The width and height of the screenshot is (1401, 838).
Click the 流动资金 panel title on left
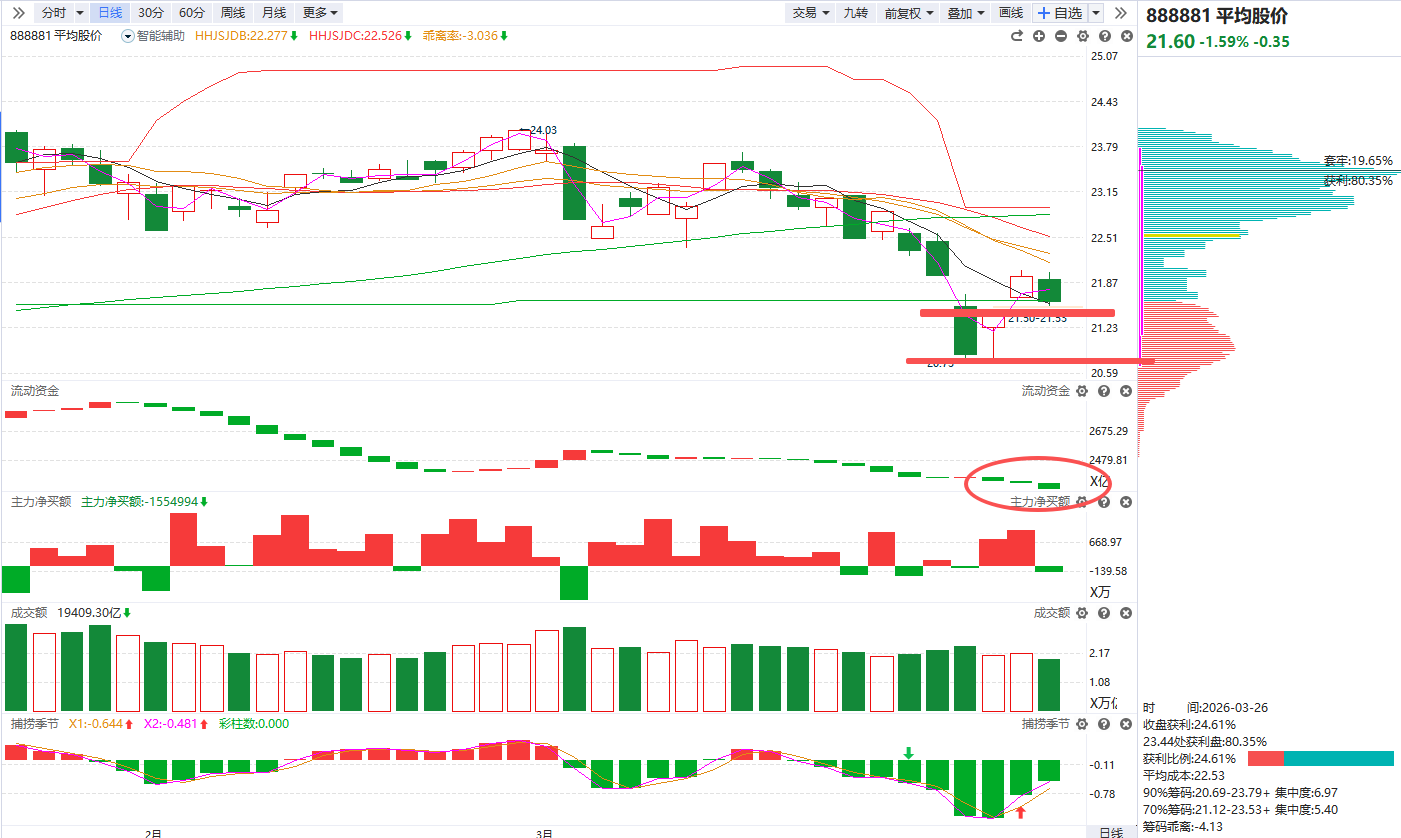[35, 390]
